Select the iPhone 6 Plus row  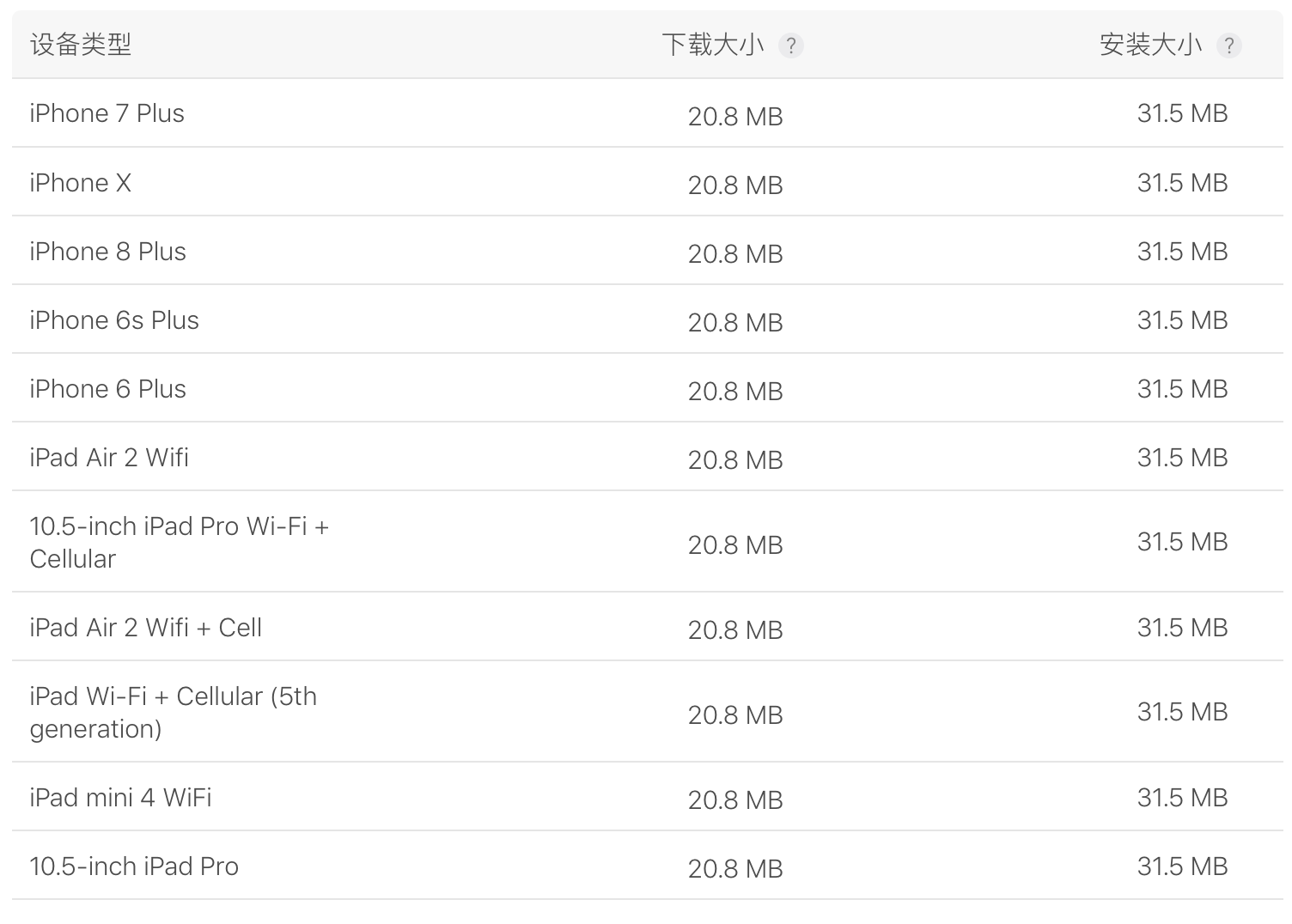point(647,388)
